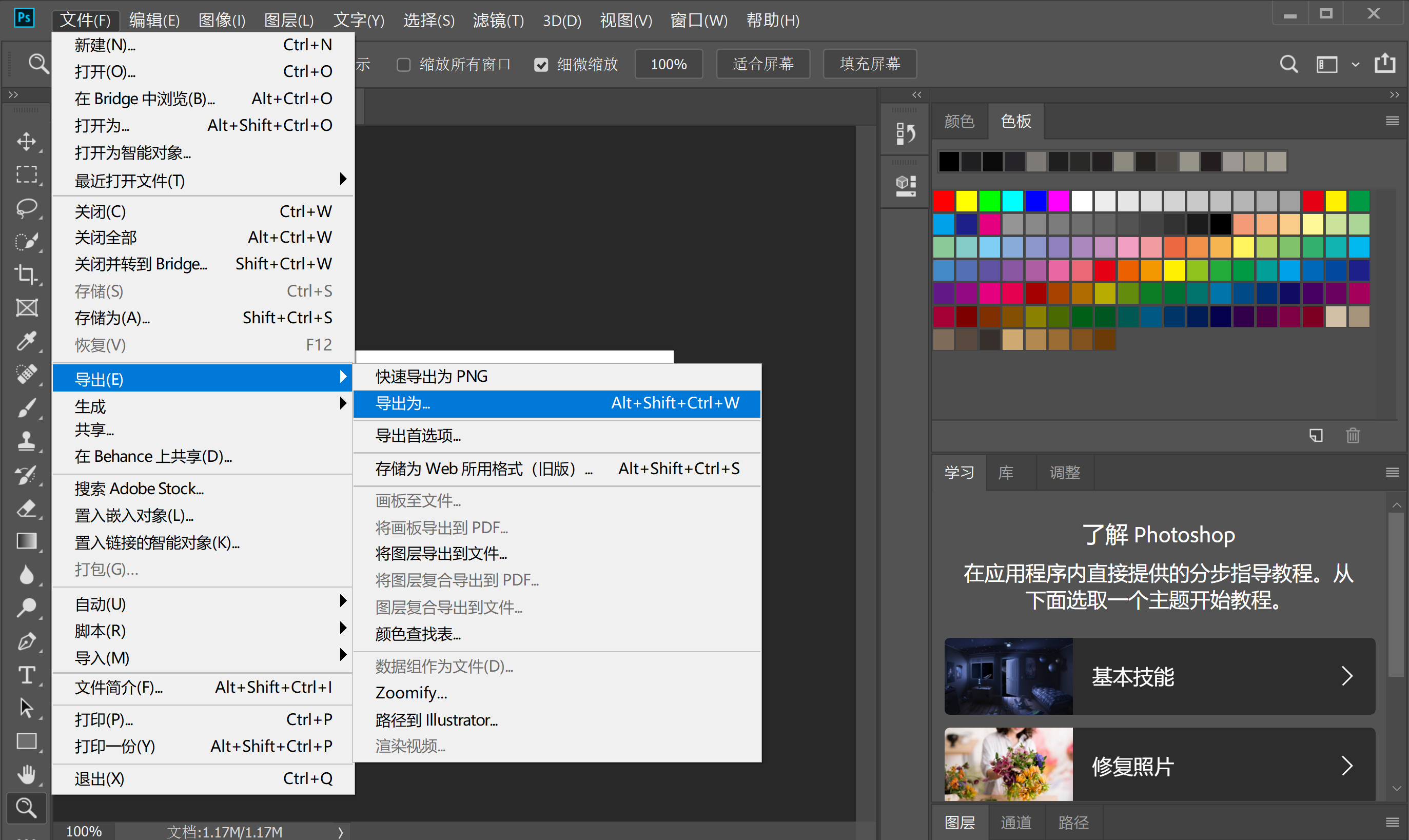Viewport: 1409px width, 840px height.
Task: Select the Lasso tool
Action: click(27, 208)
